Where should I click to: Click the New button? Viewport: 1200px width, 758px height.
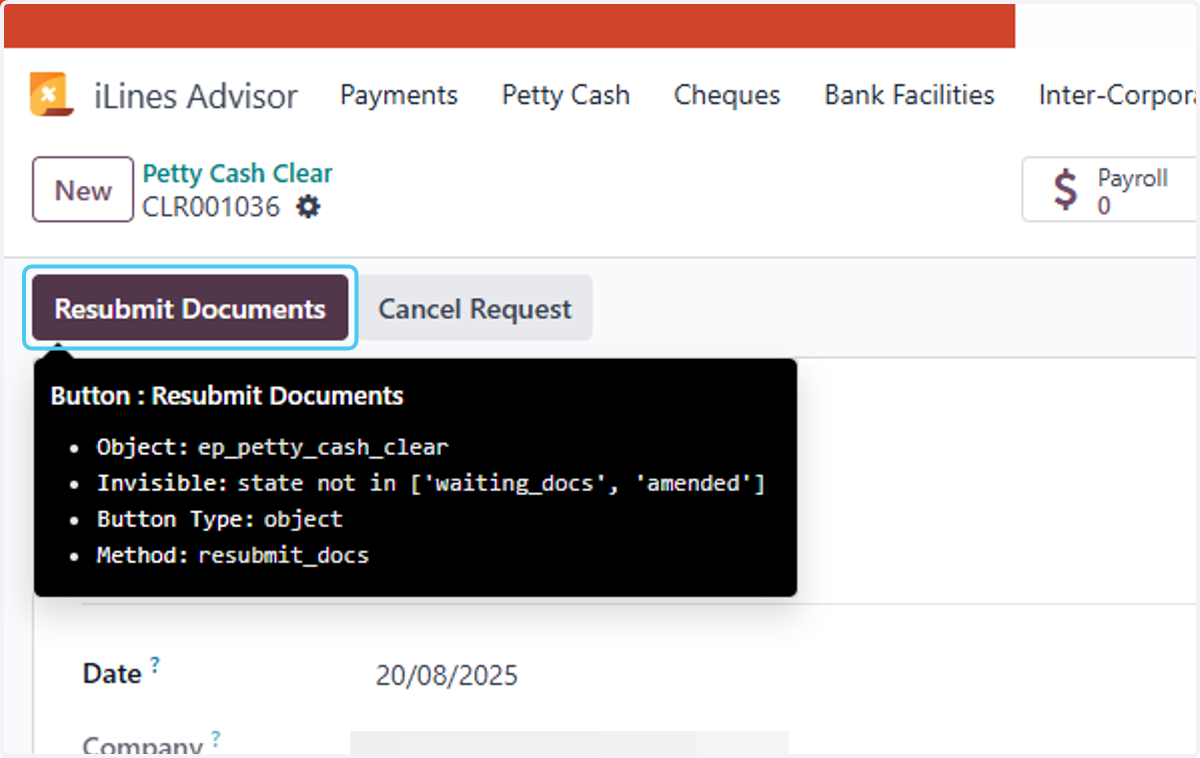coord(83,189)
